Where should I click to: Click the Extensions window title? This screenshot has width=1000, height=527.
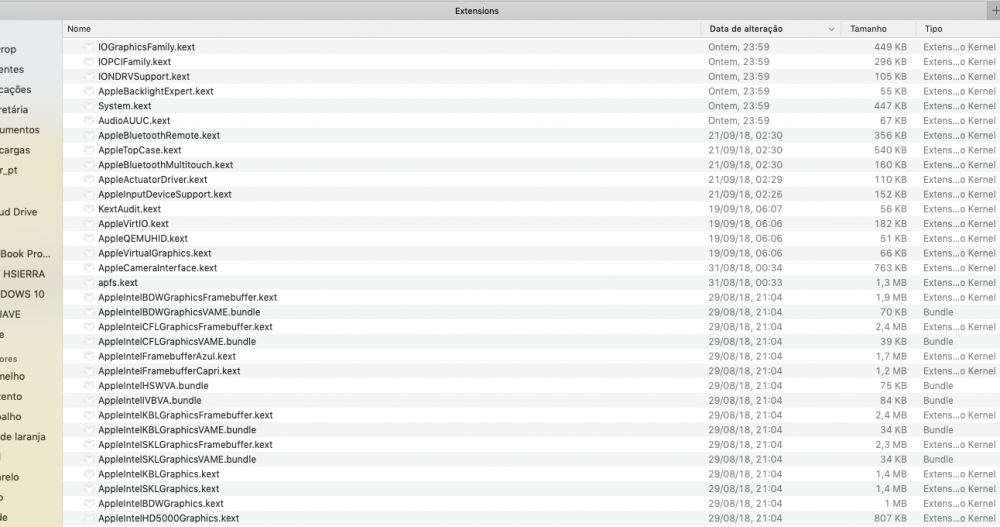click(x=477, y=11)
